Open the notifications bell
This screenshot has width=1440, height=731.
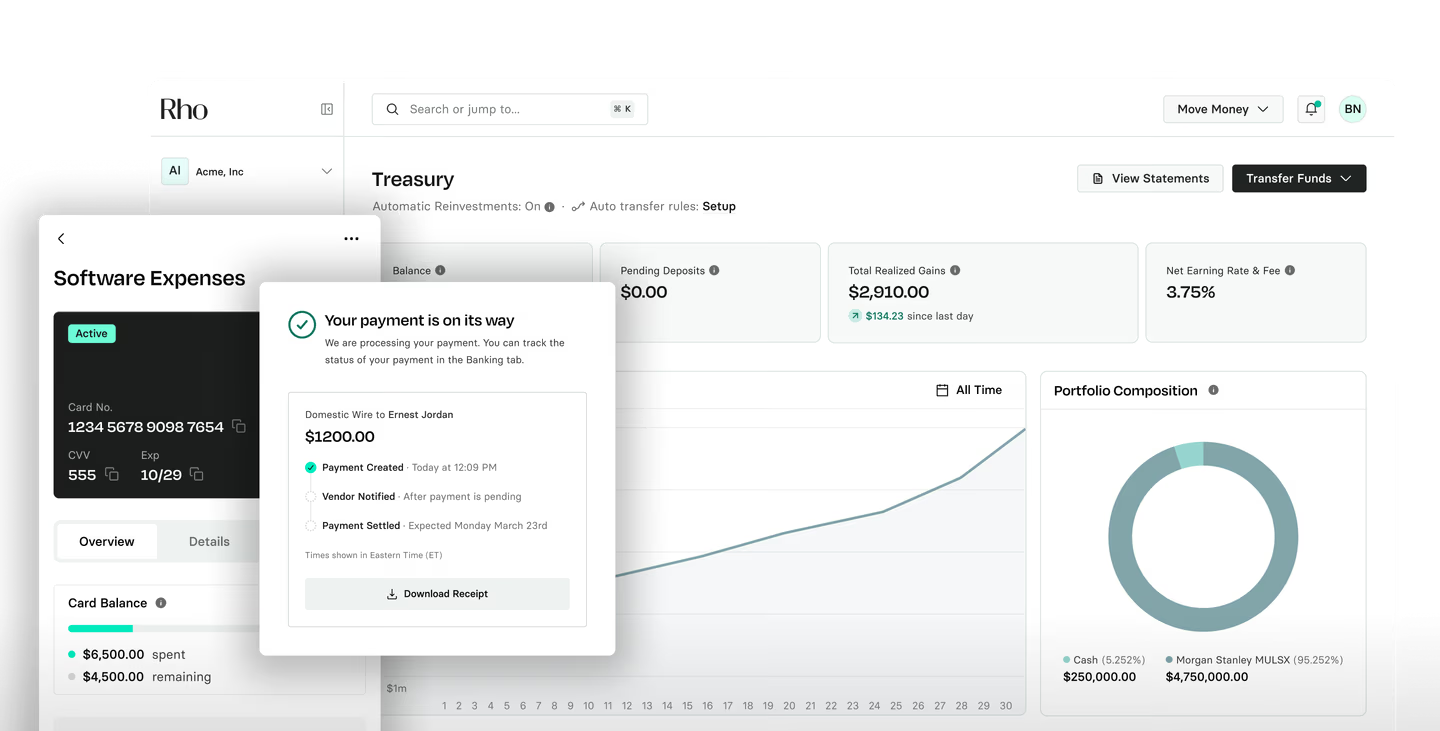tap(1311, 109)
